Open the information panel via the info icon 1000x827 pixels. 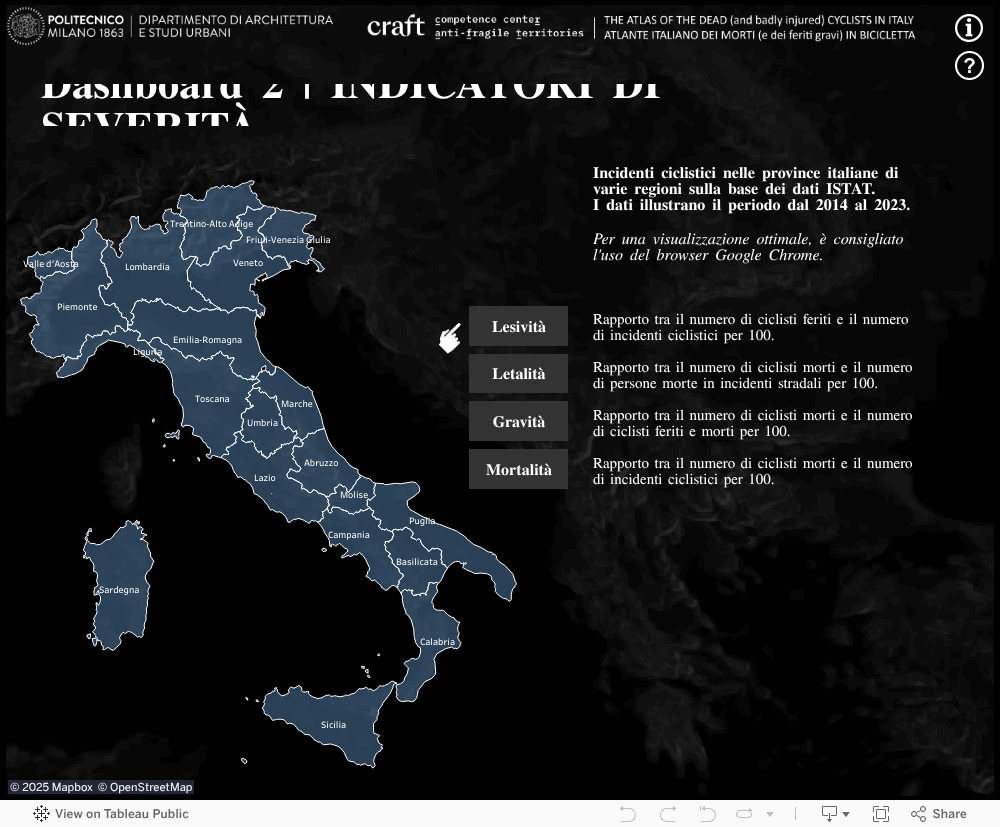968,28
